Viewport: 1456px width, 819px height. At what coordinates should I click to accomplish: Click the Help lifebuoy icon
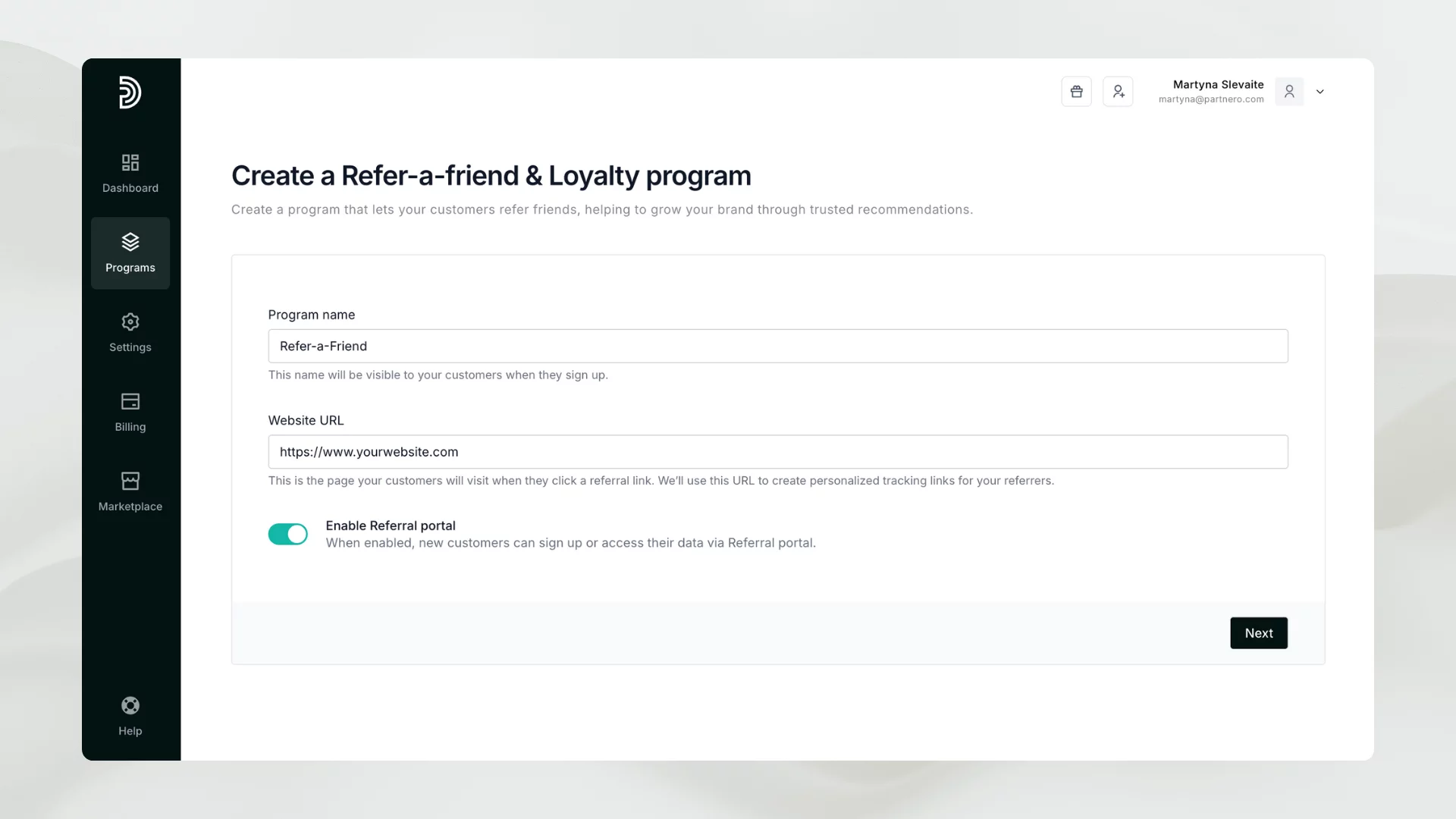pos(130,704)
